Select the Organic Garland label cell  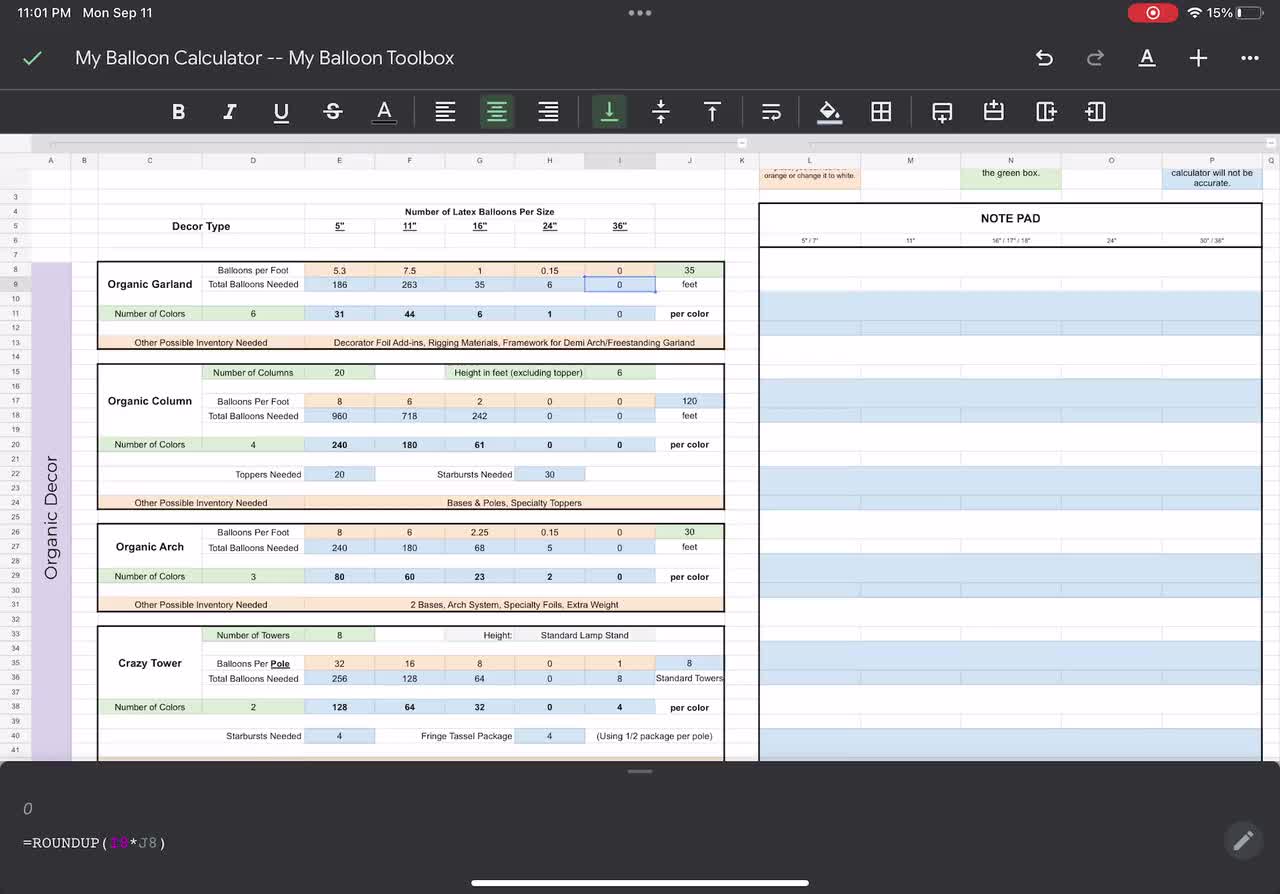point(150,284)
